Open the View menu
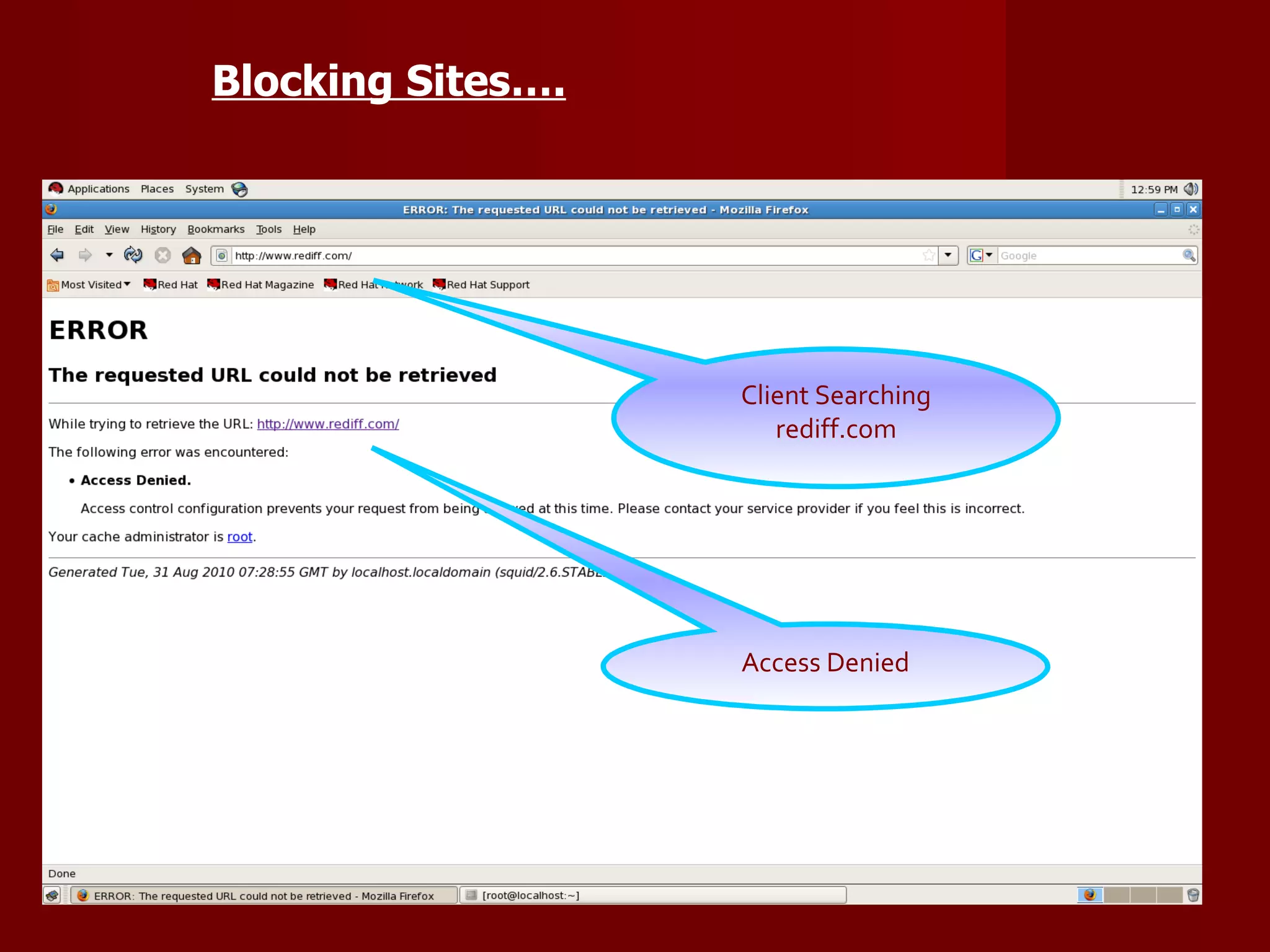The image size is (1270, 952). 117,229
